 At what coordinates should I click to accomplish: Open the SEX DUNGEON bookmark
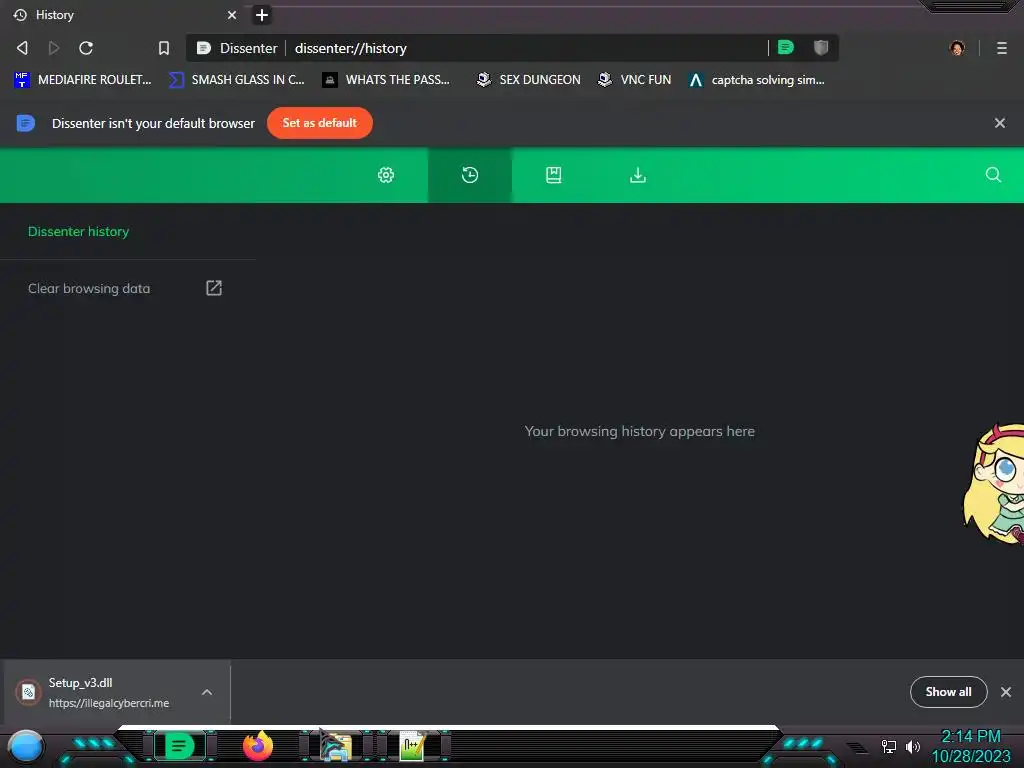click(x=529, y=80)
